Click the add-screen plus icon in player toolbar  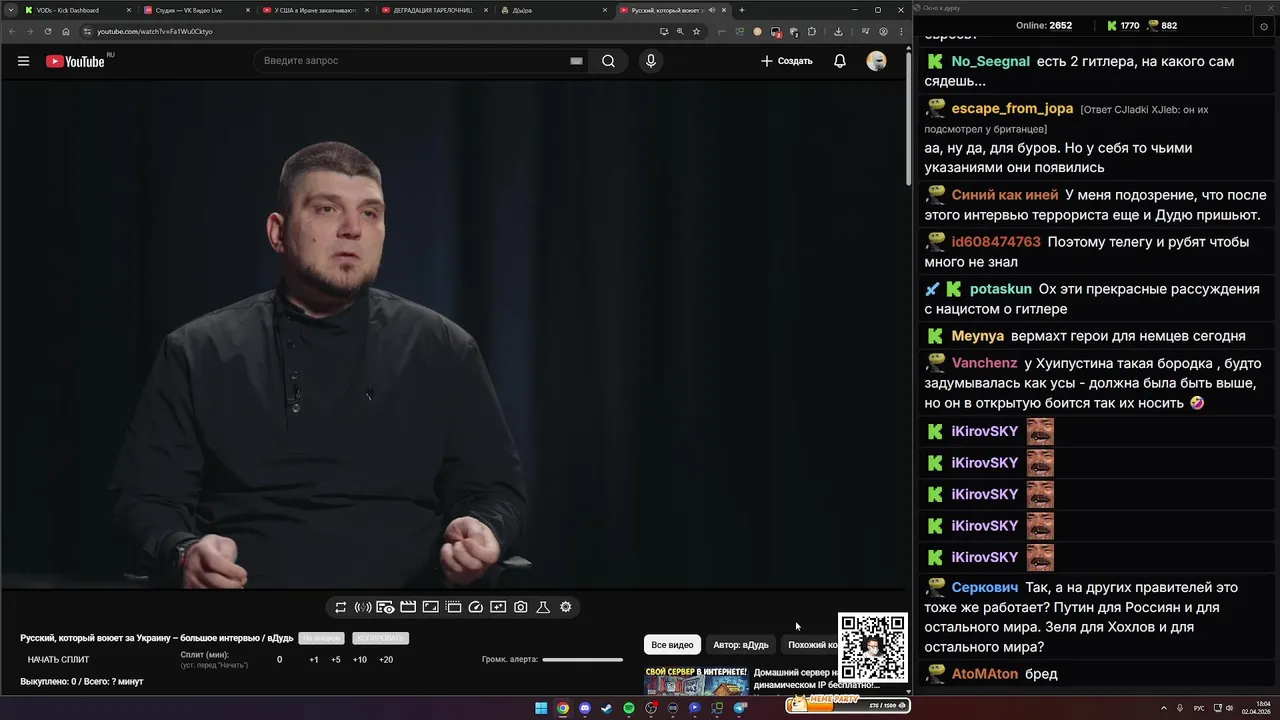[x=498, y=607]
